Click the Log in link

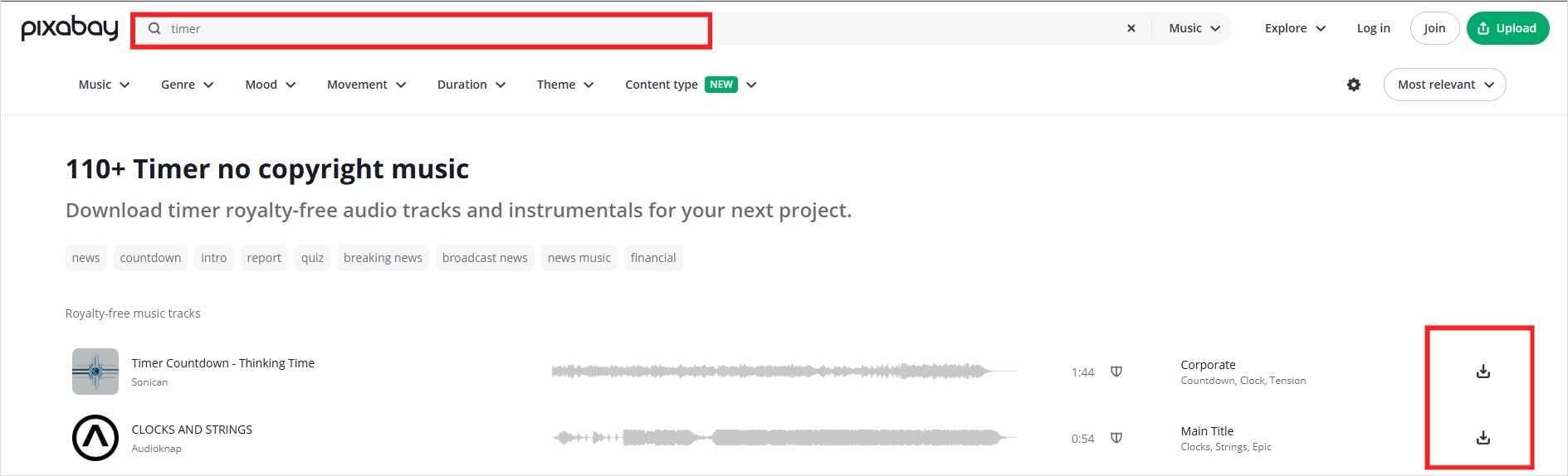(1373, 28)
